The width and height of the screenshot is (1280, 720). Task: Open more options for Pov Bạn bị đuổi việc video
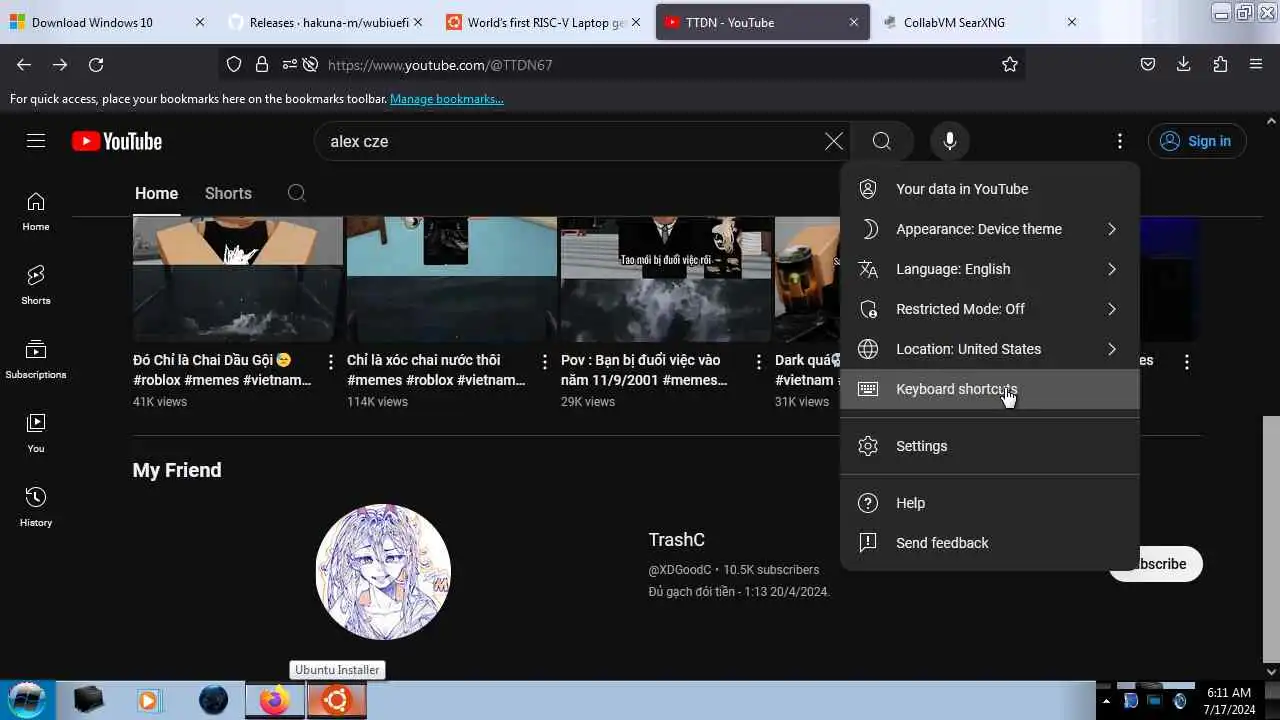(x=759, y=361)
